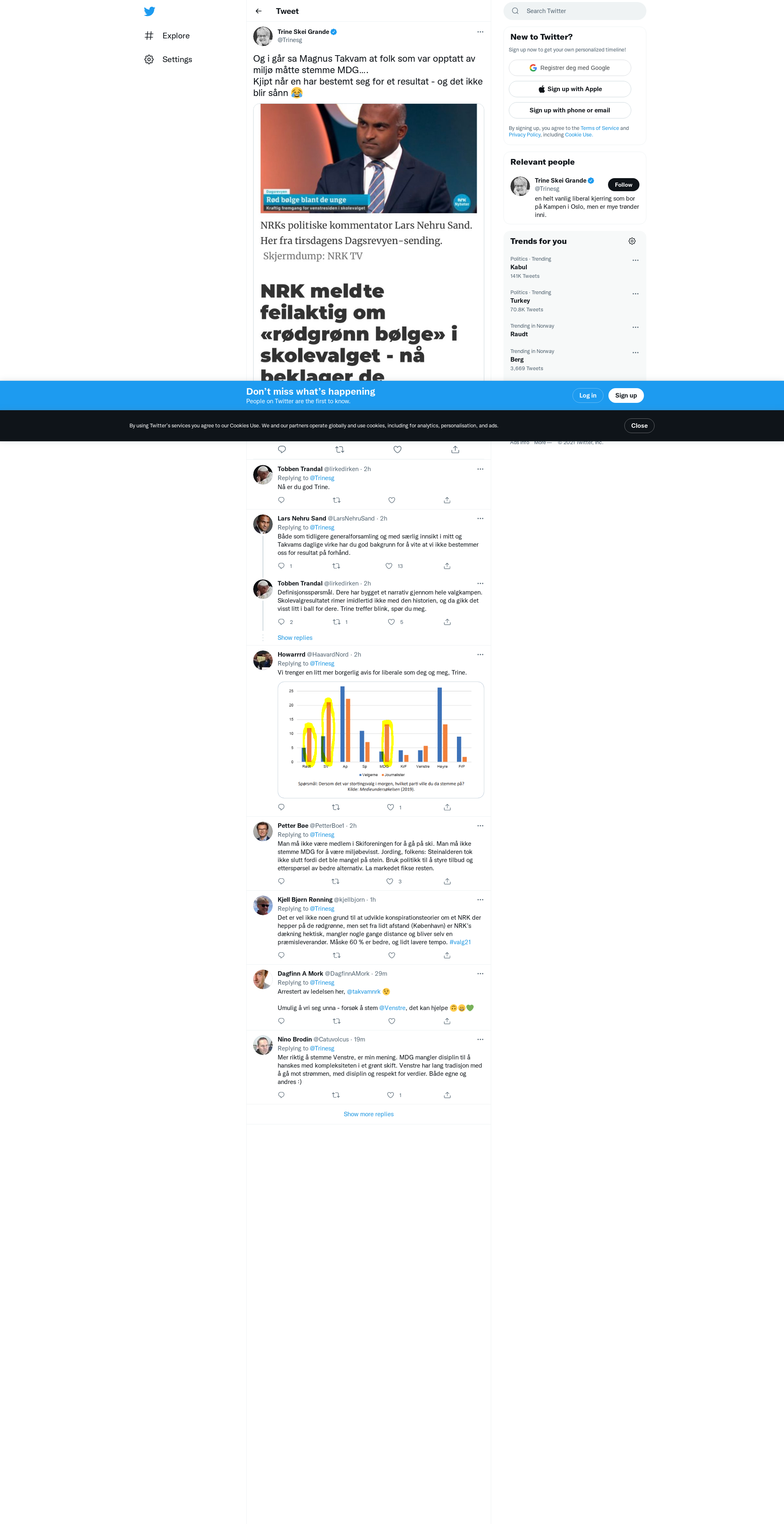Open the Cookie Use link
The image size is (784, 1524).
(578, 135)
